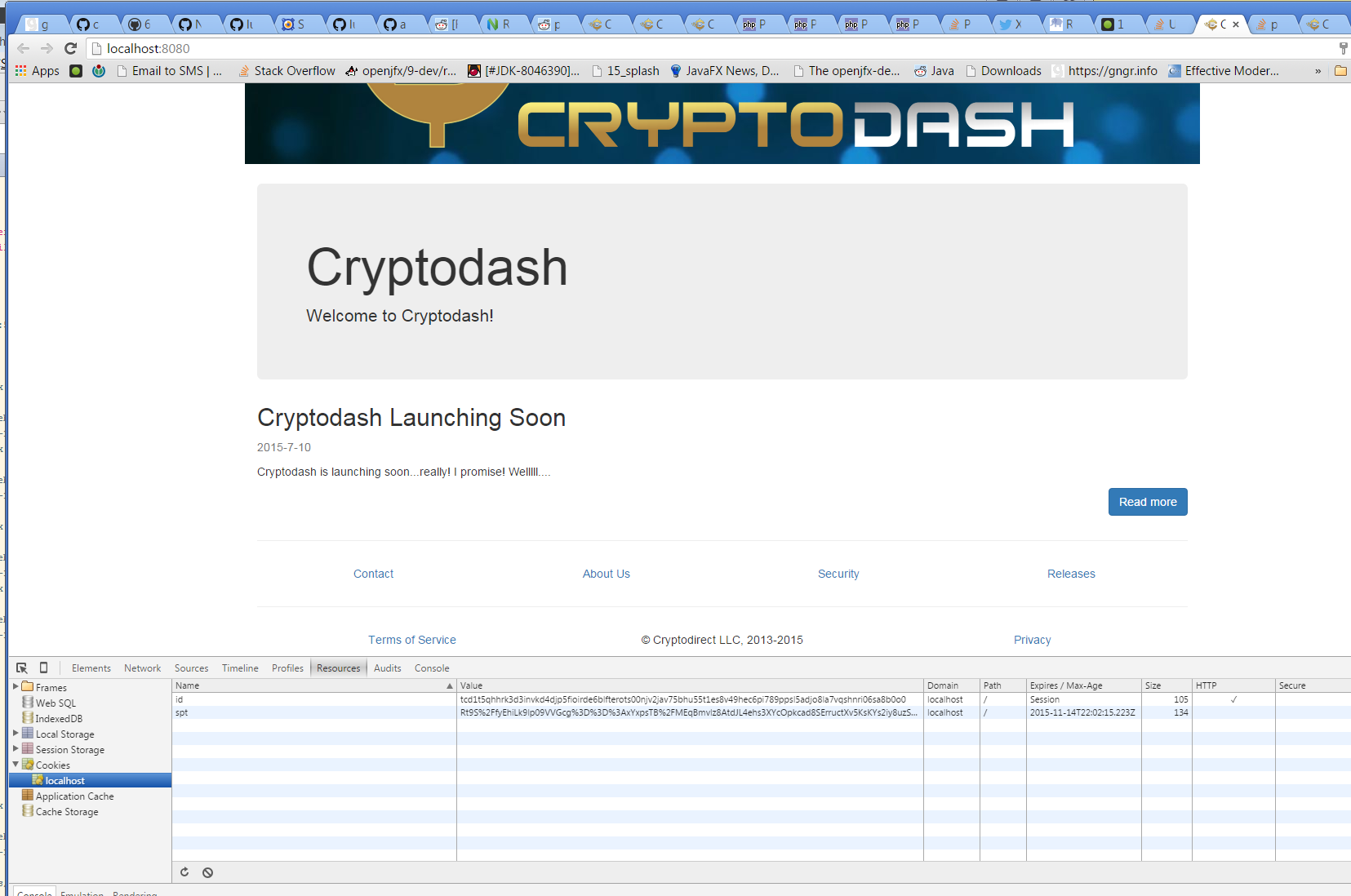Screen dimensions: 1351x896
Task: Click the Size column header
Action: pyautogui.click(x=1167, y=685)
